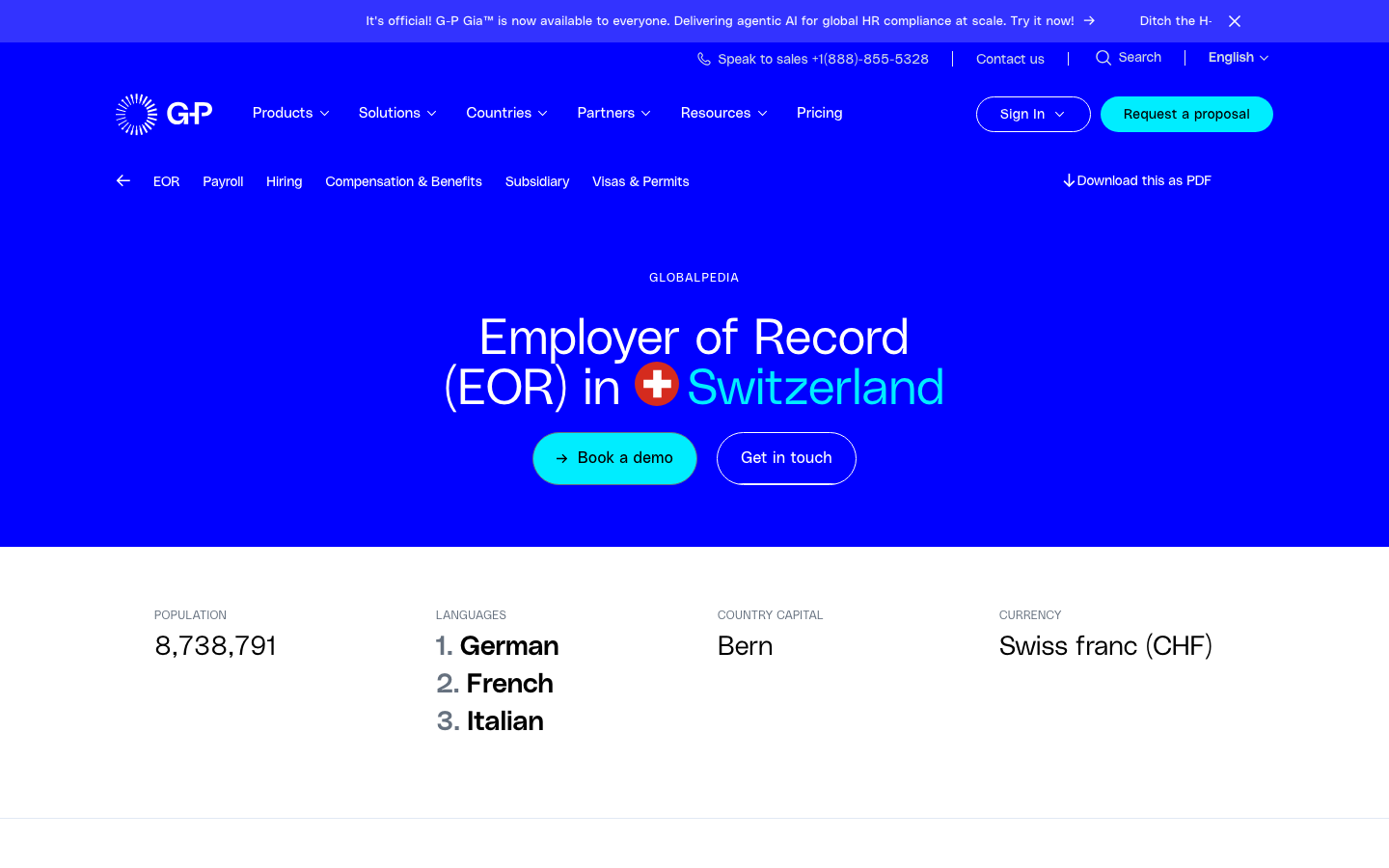This screenshot has height=868, width=1389.
Task: Click the Get in touch button
Action: (x=786, y=458)
